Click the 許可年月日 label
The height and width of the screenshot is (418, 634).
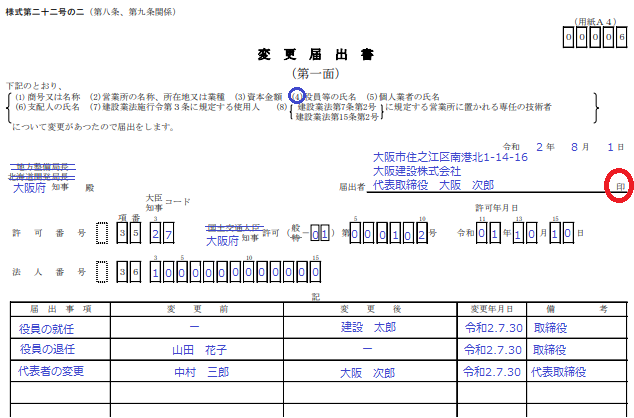click(497, 208)
